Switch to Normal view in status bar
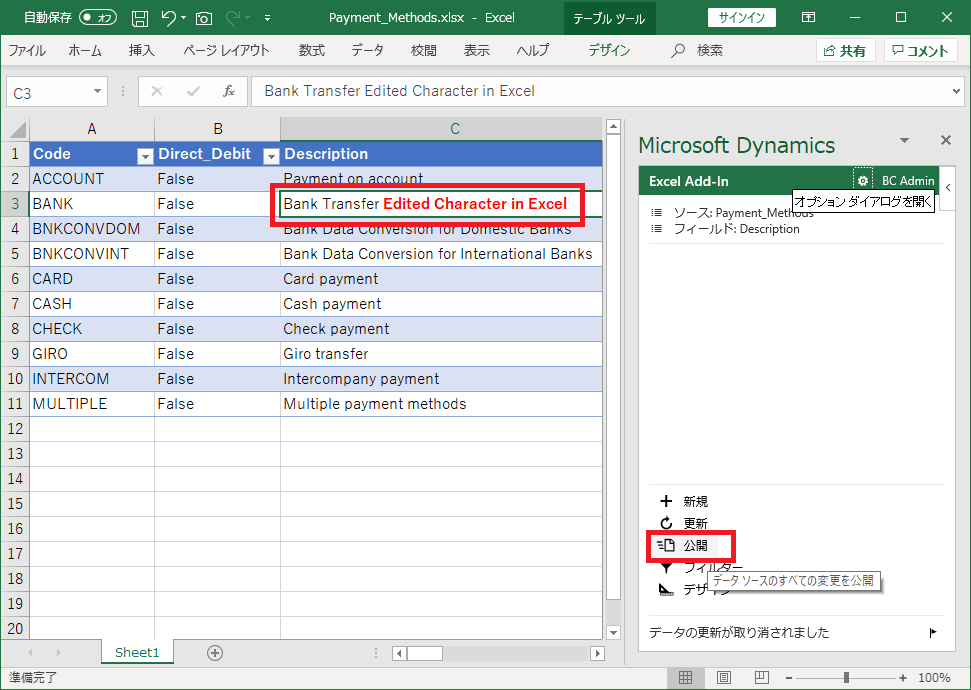Screen dimensions: 971x690 686,678
